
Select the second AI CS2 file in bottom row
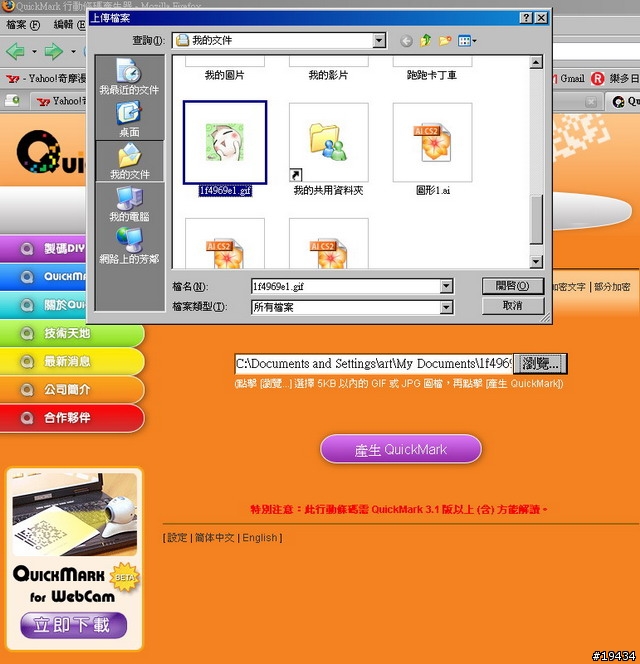[x=329, y=243]
